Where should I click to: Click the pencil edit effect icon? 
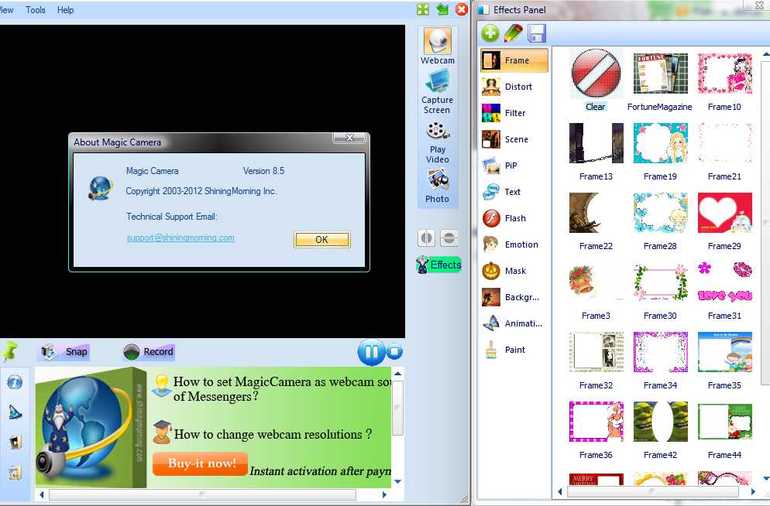point(513,33)
